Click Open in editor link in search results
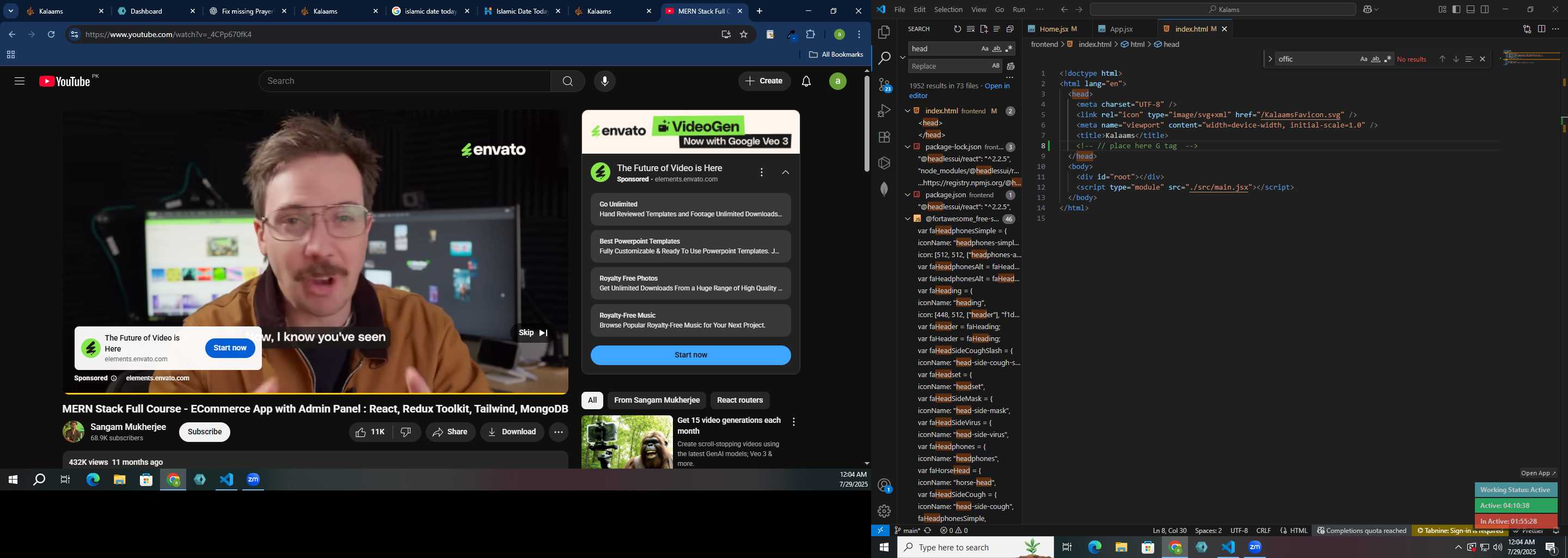The height and width of the screenshot is (558, 1568). tap(959, 91)
